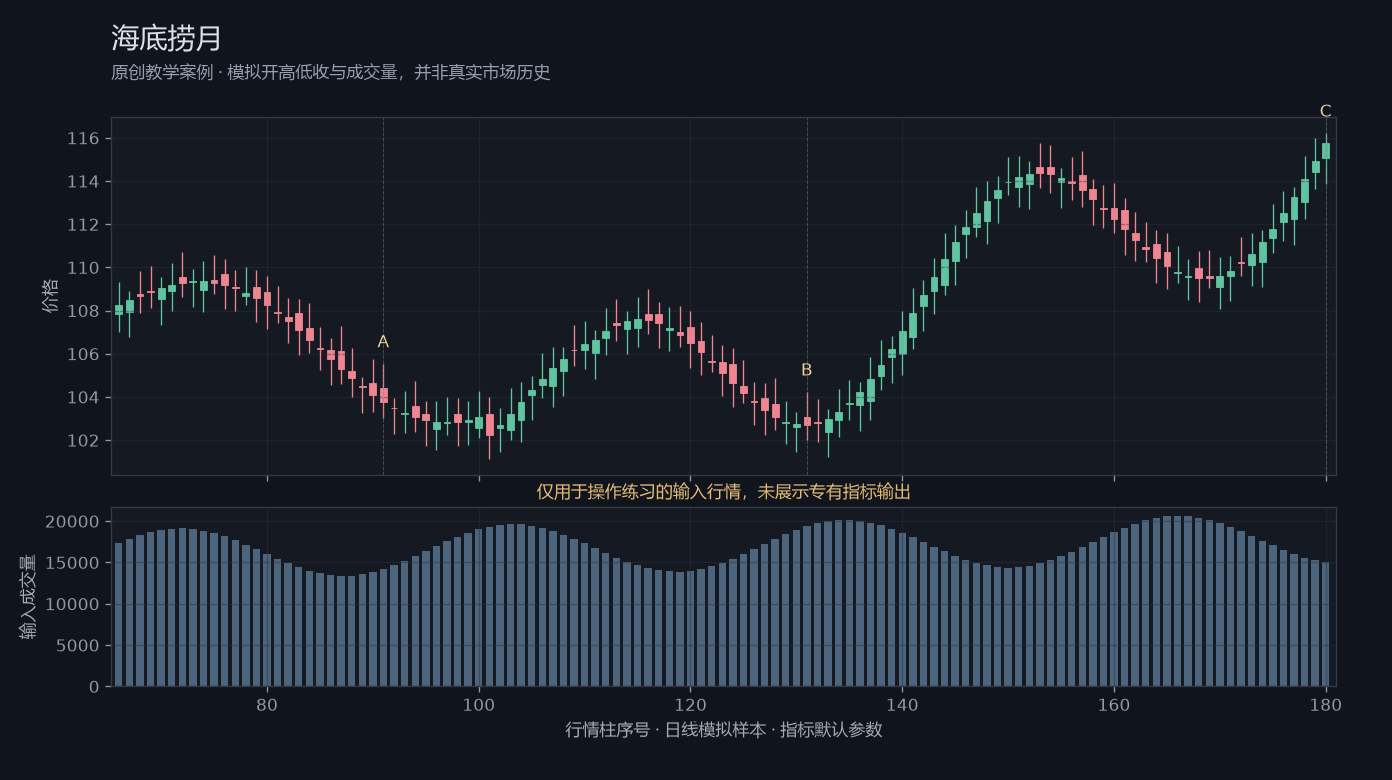Click the volume bar at index 180
This screenshot has height=780, width=1392.
tap(1326, 624)
